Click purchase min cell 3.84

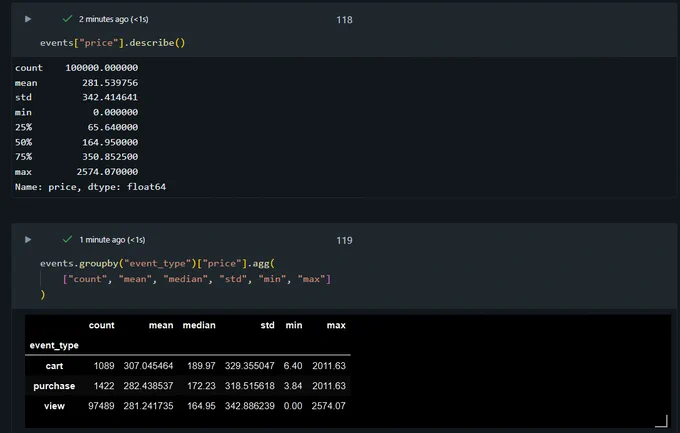coord(293,386)
